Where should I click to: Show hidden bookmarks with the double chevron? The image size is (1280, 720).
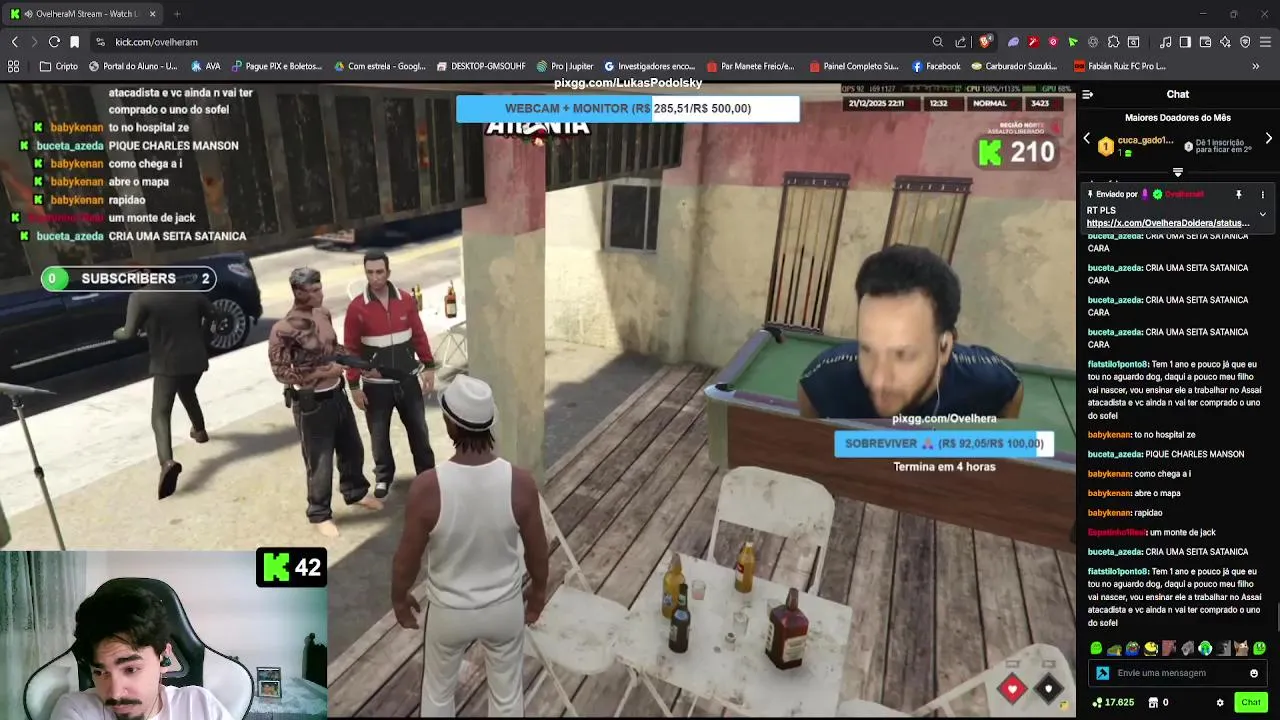pos(1256,66)
